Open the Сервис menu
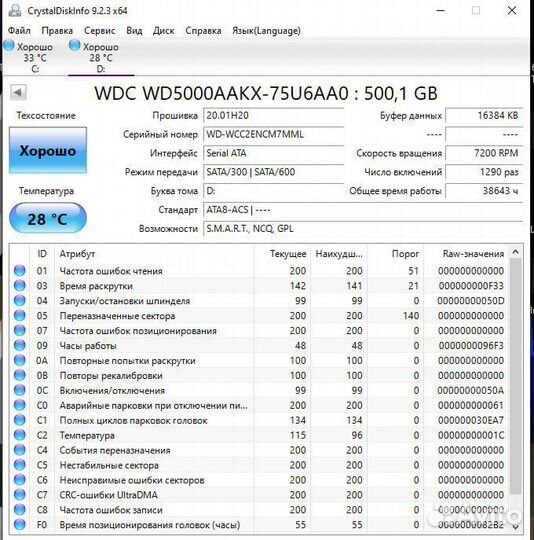 click(x=100, y=31)
